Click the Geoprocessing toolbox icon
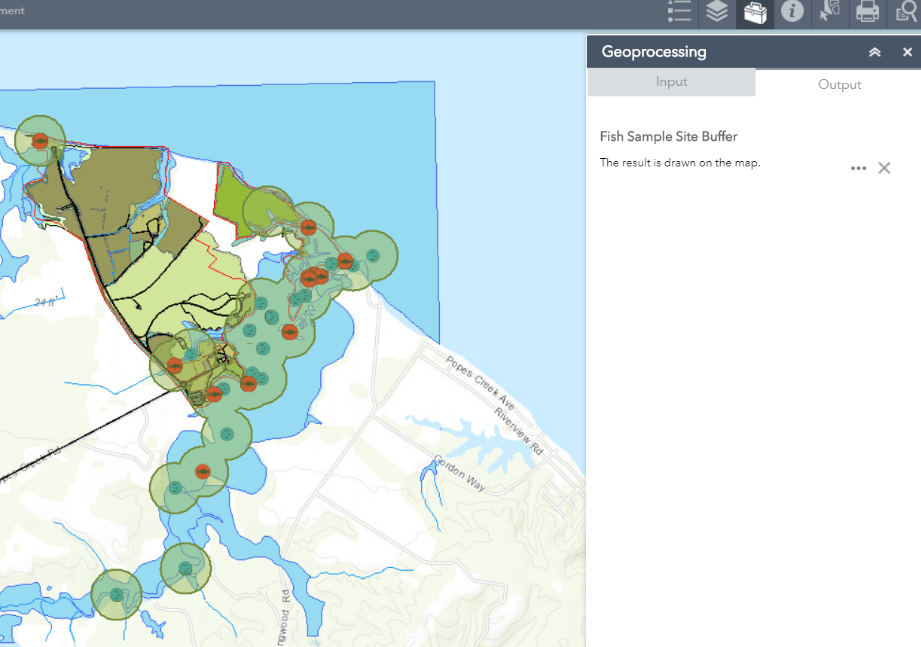 [755, 13]
